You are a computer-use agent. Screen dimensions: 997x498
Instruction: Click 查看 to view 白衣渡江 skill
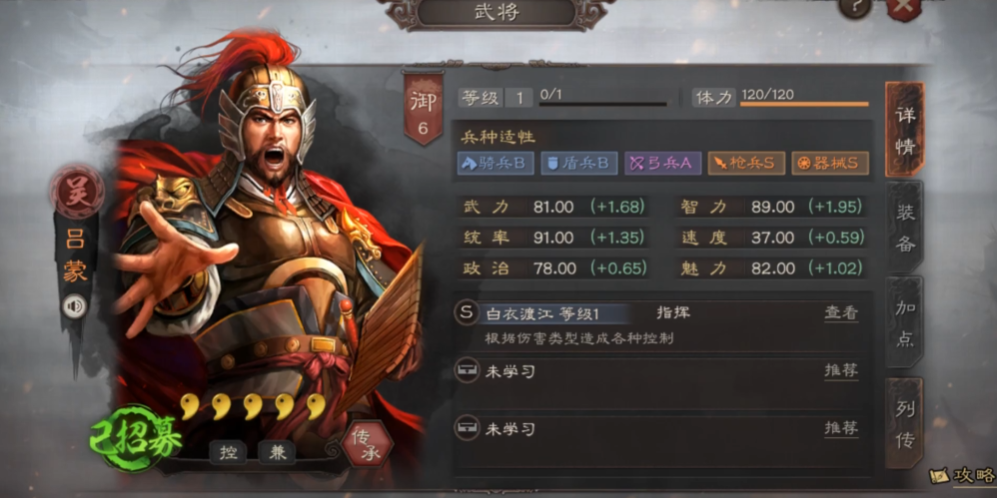tap(841, 313)
